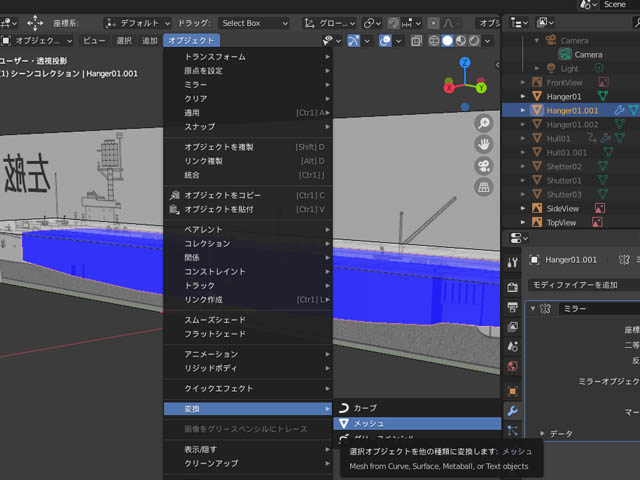Collapse the ミラー modifier panel

point(533,309)
